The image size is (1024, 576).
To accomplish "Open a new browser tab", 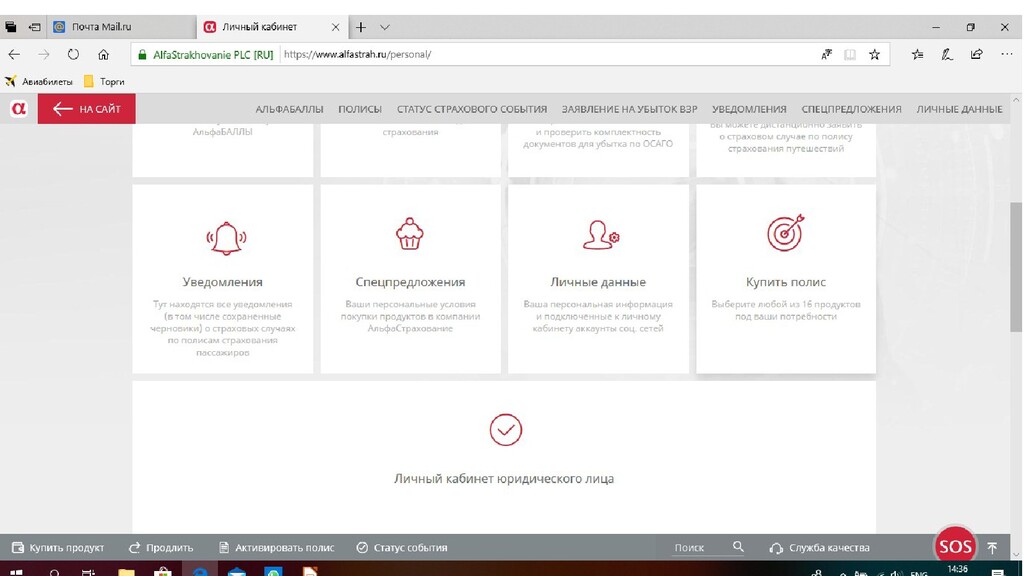I will 360,27.
